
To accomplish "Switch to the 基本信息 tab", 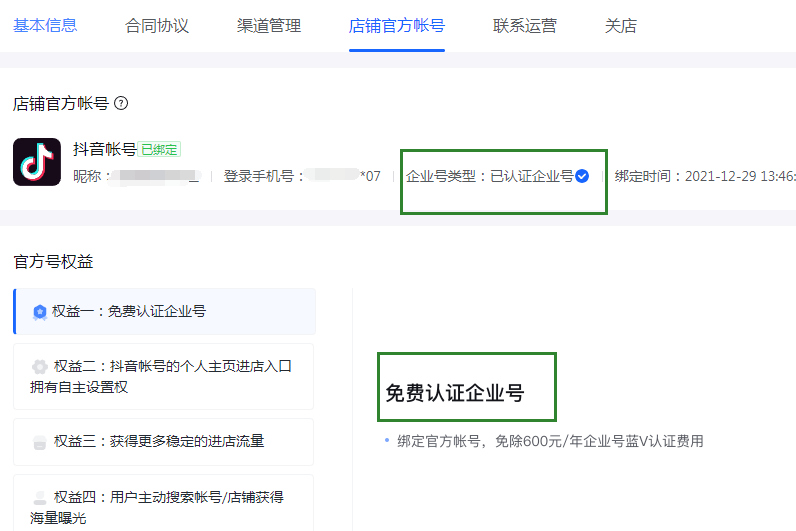I will click(45, 25).
